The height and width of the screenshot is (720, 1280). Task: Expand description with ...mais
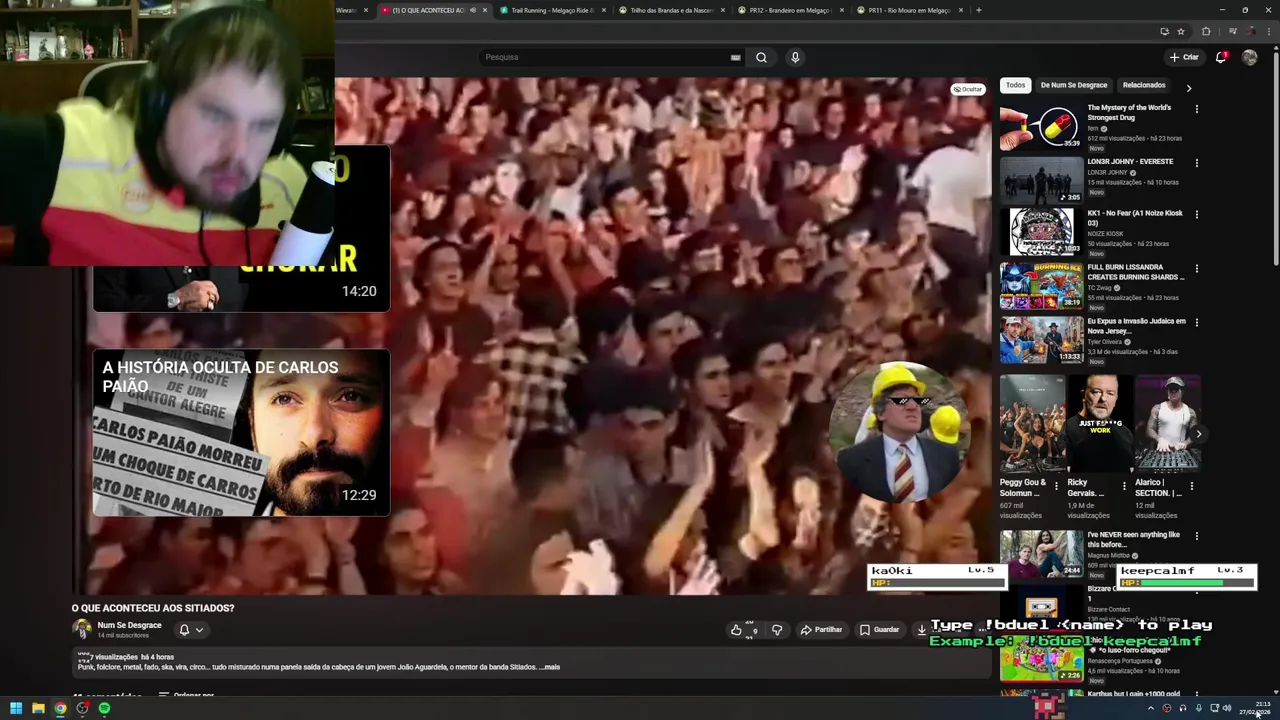pyautogui.click(x=549, y=667)
